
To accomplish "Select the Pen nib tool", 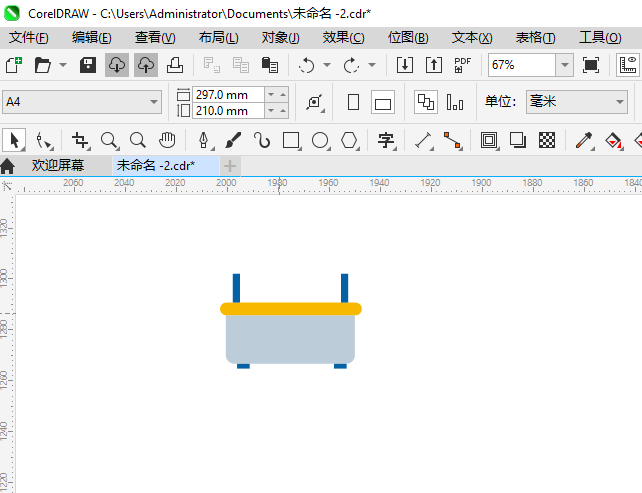I will [x=204, y=140].
